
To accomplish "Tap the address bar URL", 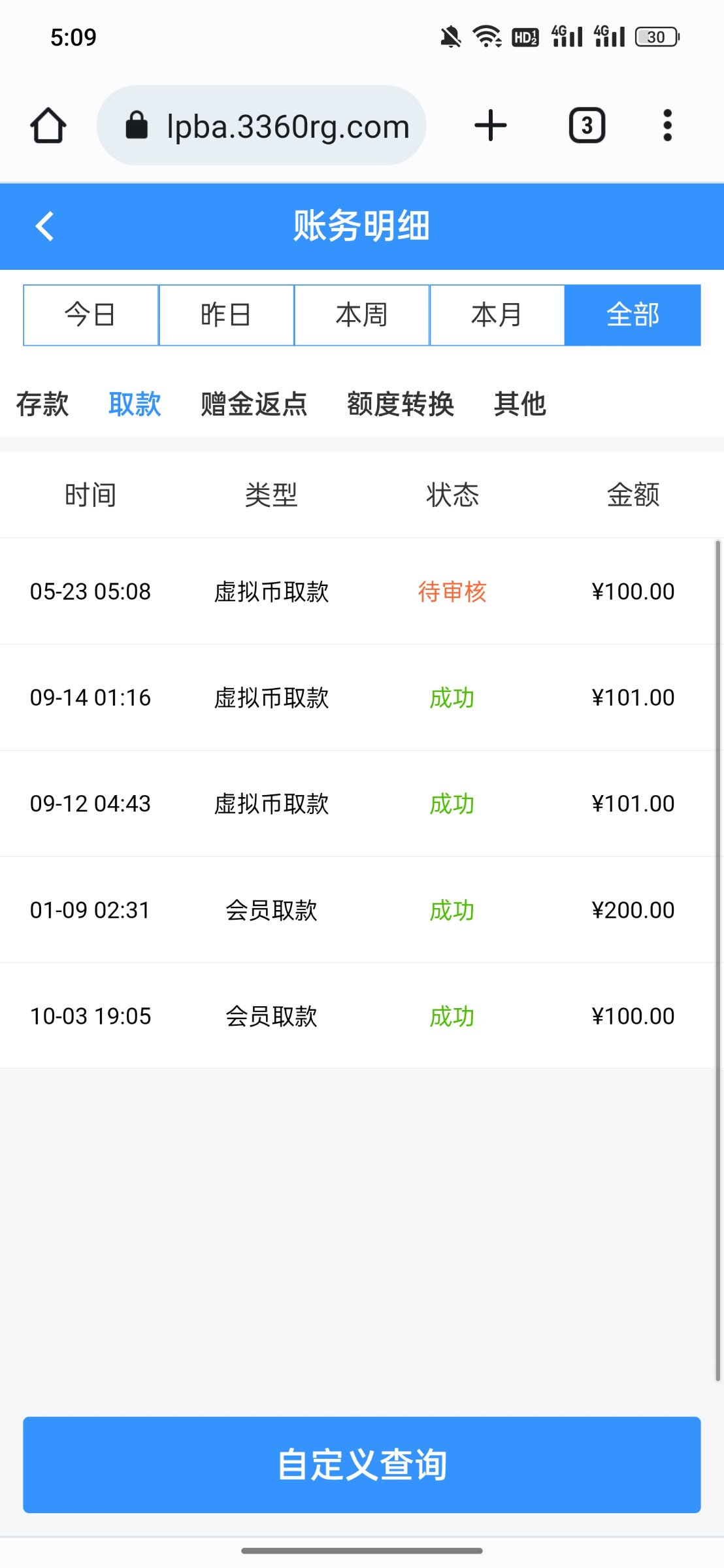I will pyautogui.click(x=288, y=126).
